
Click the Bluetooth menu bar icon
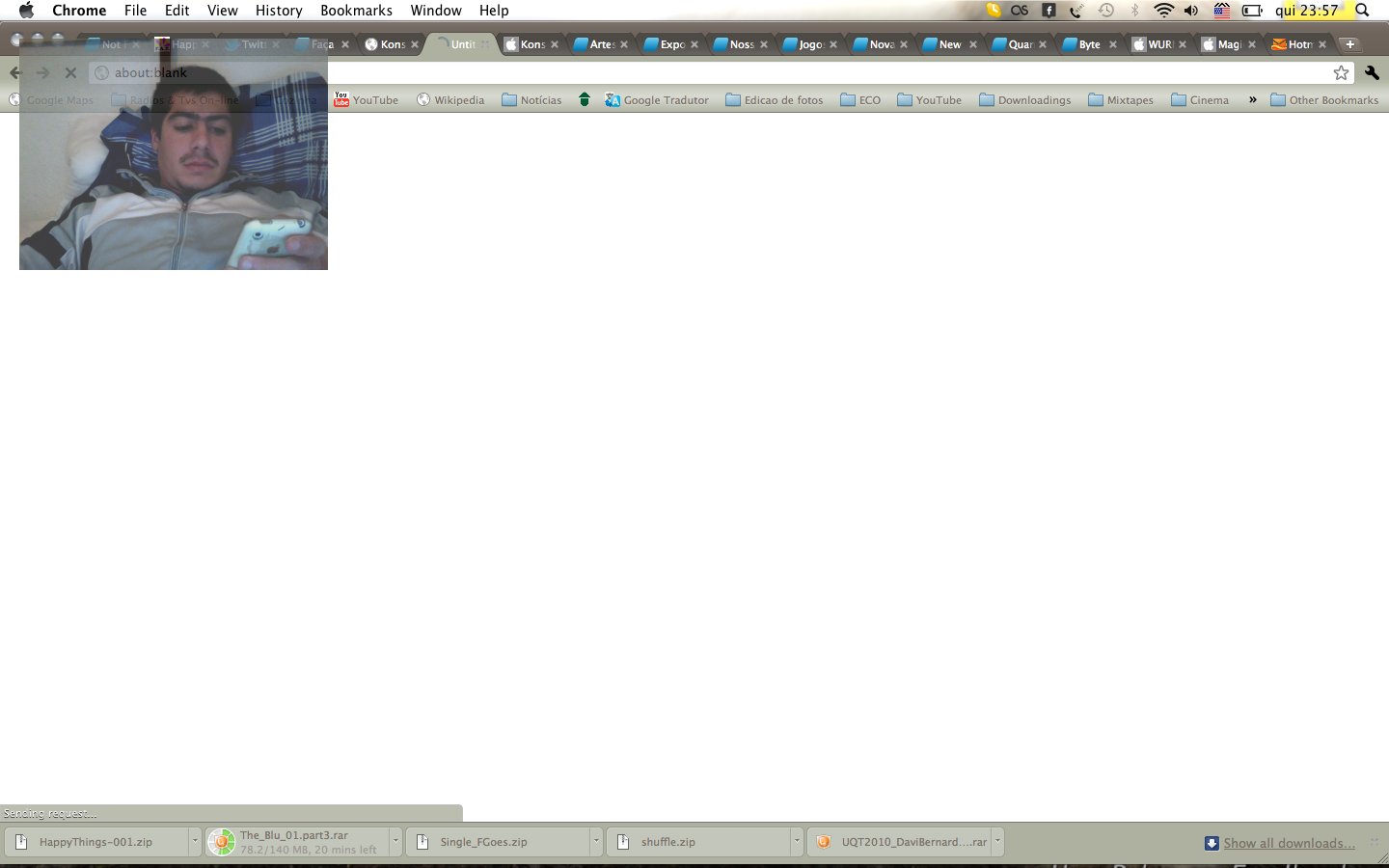tap(1135, 11)
